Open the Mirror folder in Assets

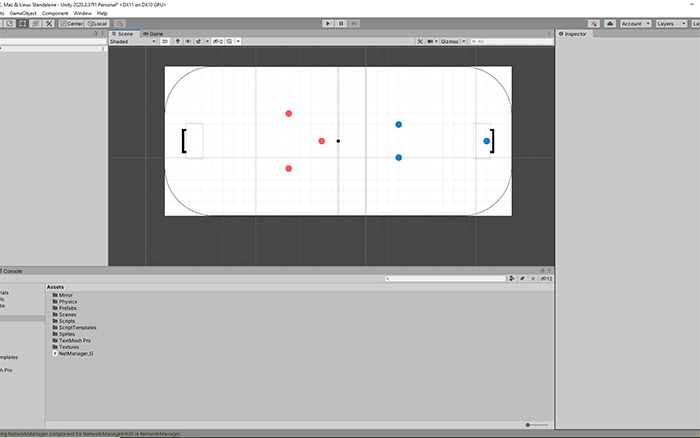coord(62,295)
